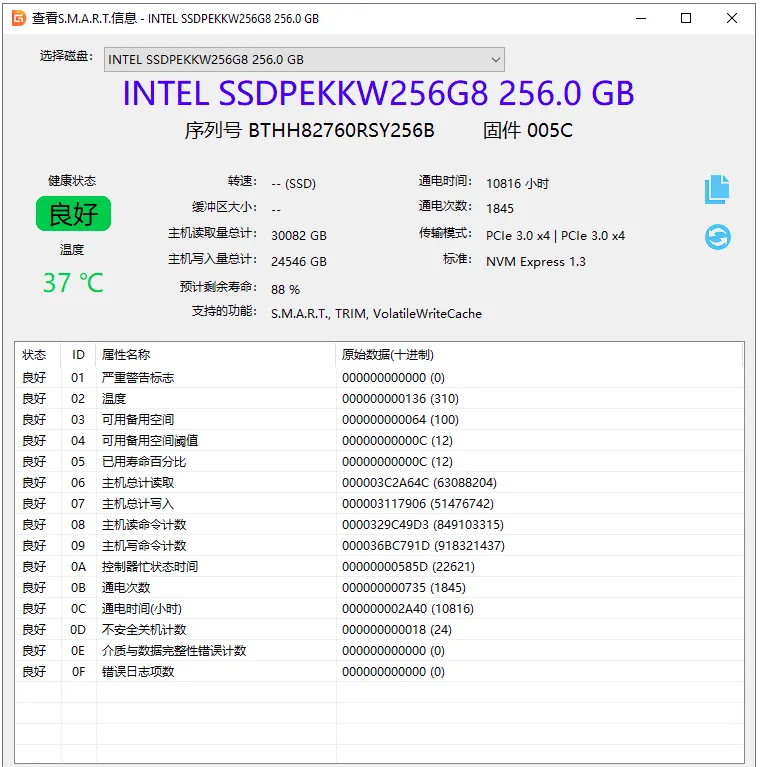Screen dimensions: 760x767
Task: Click raw value 000000000018 (24)
Action: click(397, 630)
